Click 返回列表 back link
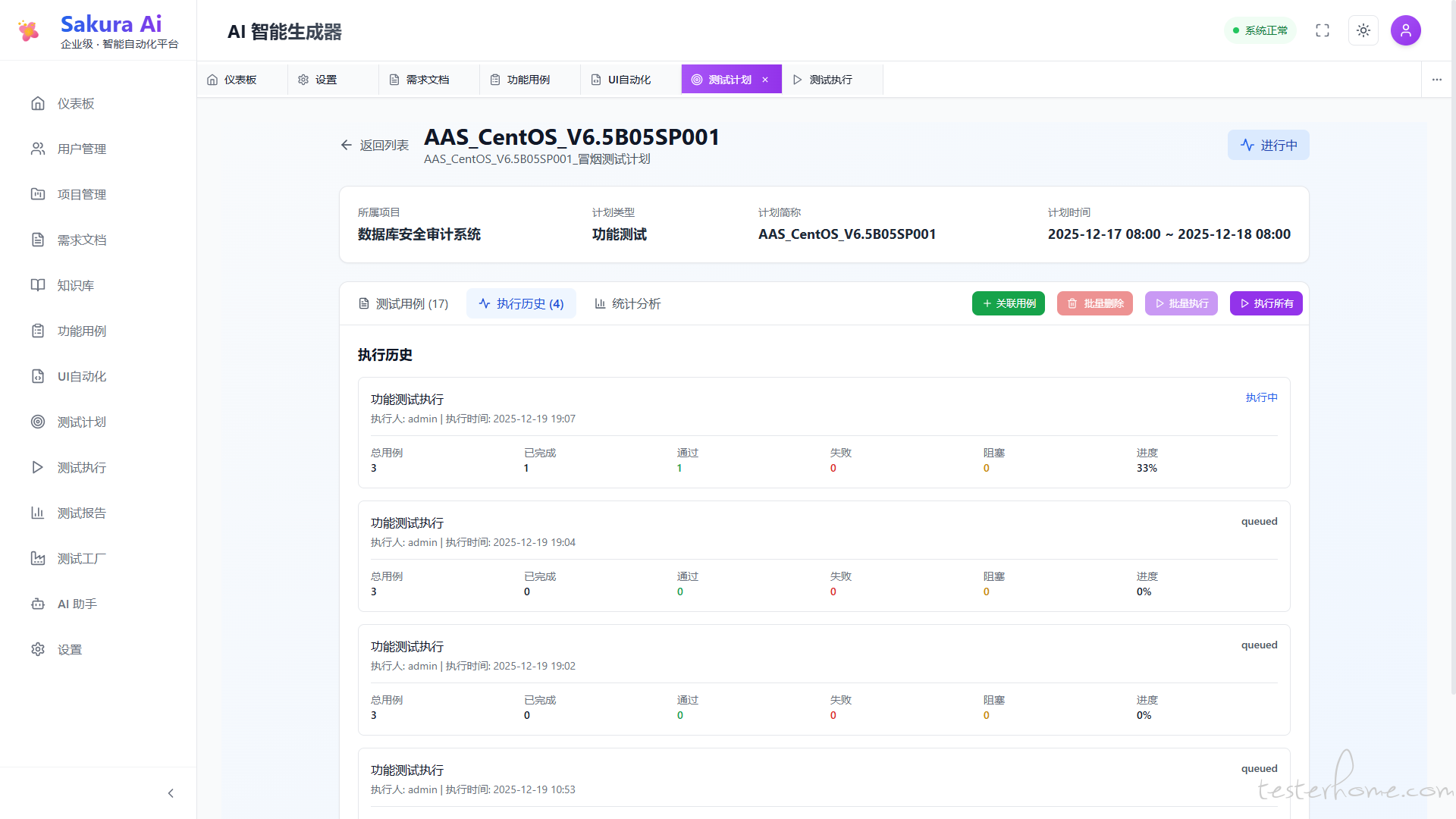The width and height of the screenshot is (1456, 819). 375,145
